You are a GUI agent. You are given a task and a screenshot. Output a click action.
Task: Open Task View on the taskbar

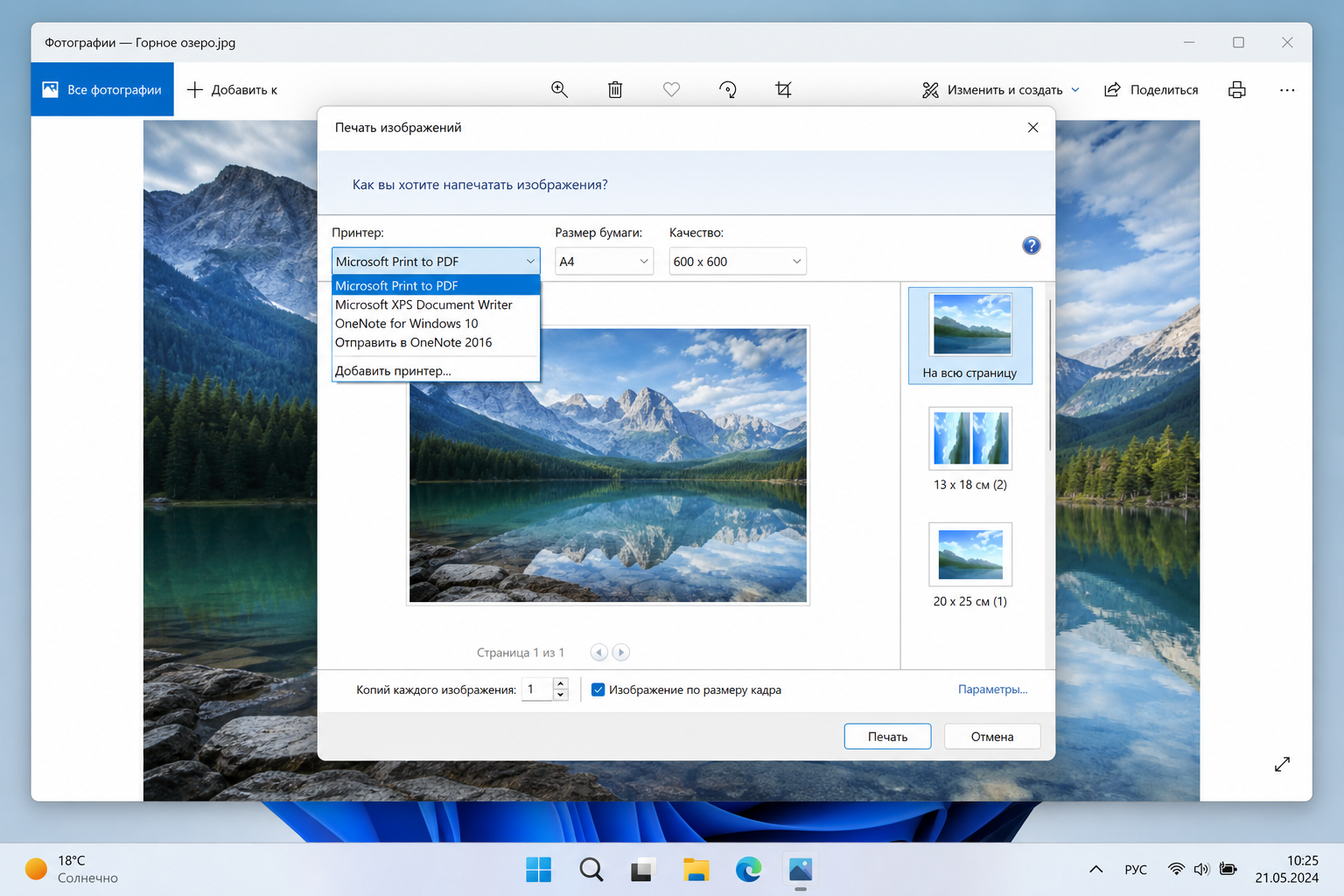[x=643, y=870]
